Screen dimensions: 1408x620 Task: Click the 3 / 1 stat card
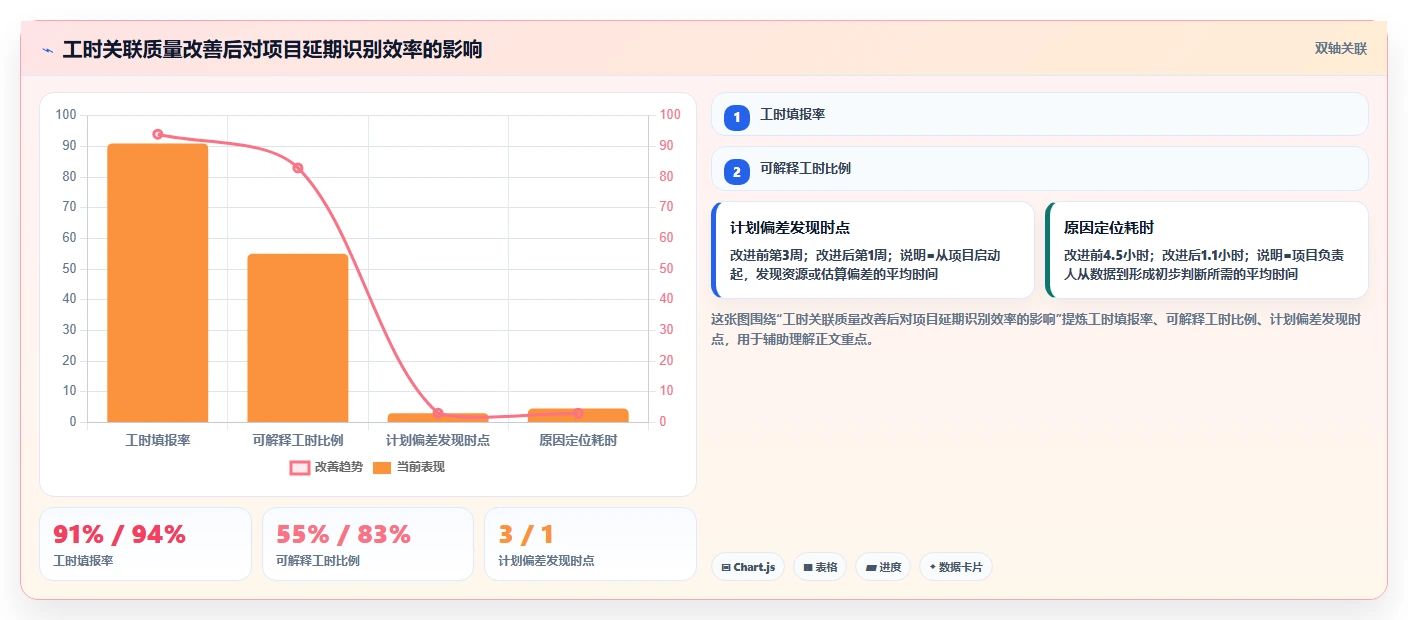(590, 544)
